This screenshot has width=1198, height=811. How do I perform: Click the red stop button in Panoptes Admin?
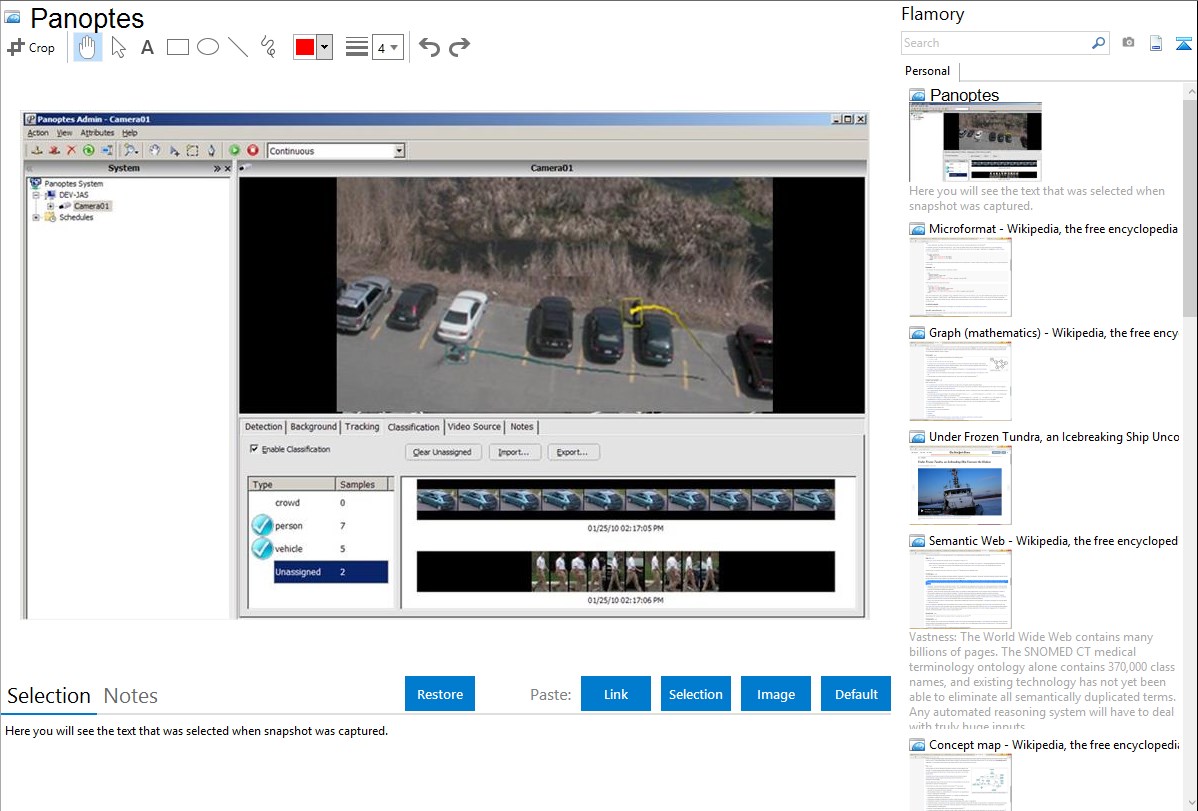[x=253, y=151]
